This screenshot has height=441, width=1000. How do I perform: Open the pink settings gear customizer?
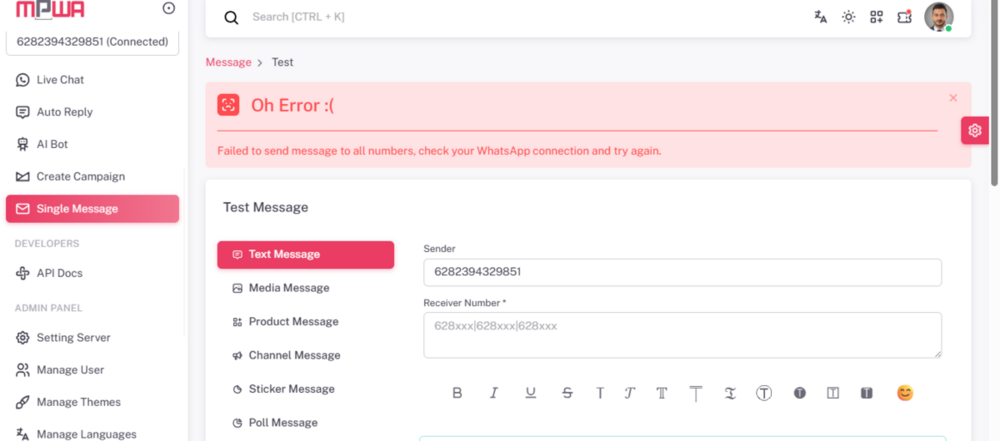[975, 130]
